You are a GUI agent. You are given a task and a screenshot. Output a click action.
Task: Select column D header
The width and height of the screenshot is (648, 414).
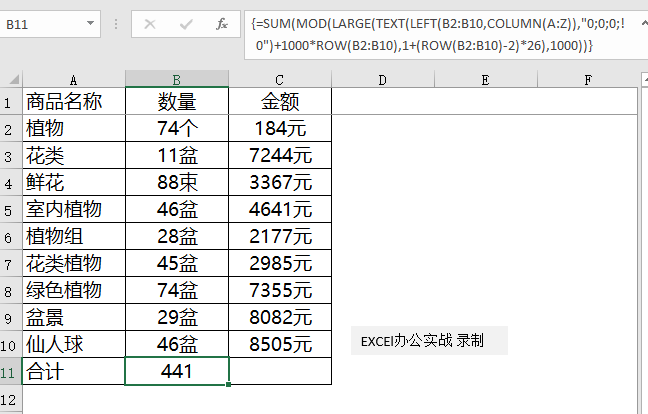point(383,79)
